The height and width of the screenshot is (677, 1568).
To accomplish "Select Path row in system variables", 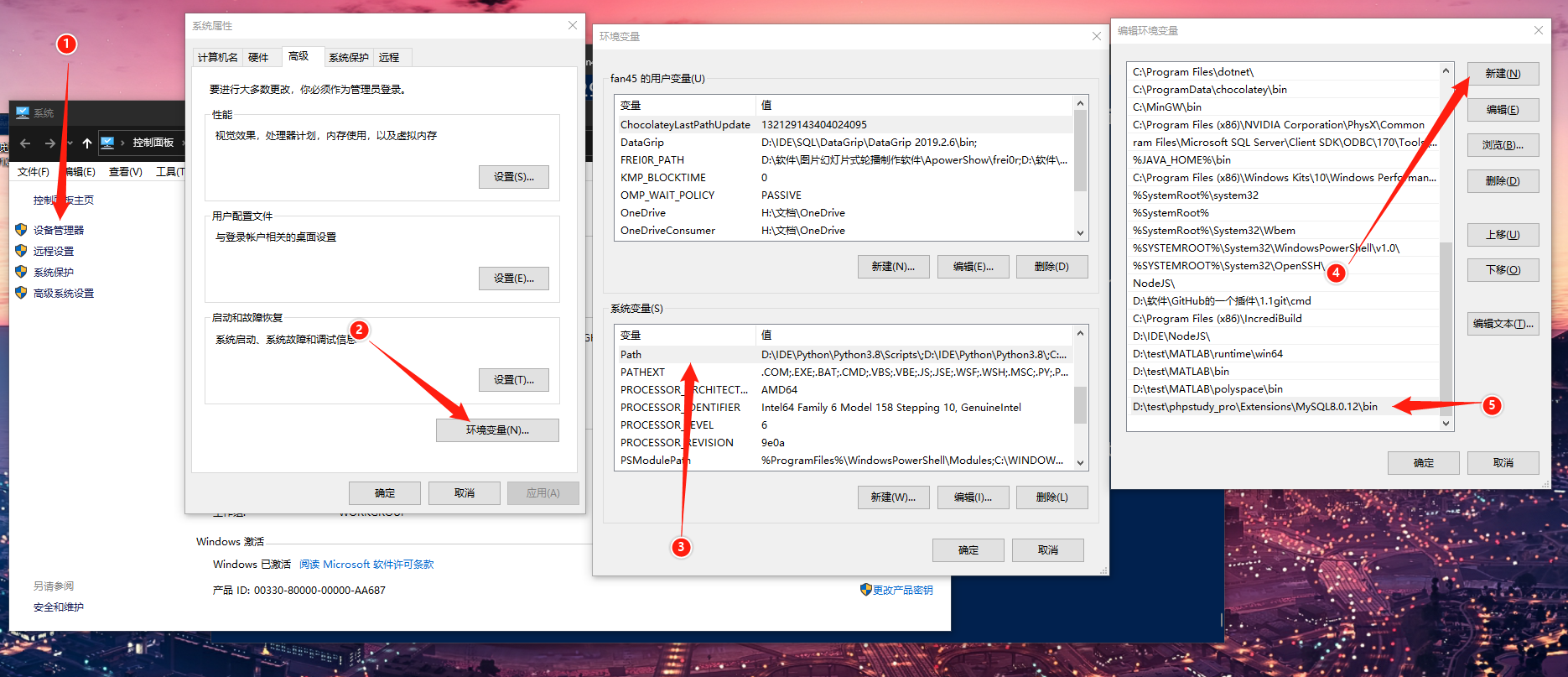I will tap(844, 354).
